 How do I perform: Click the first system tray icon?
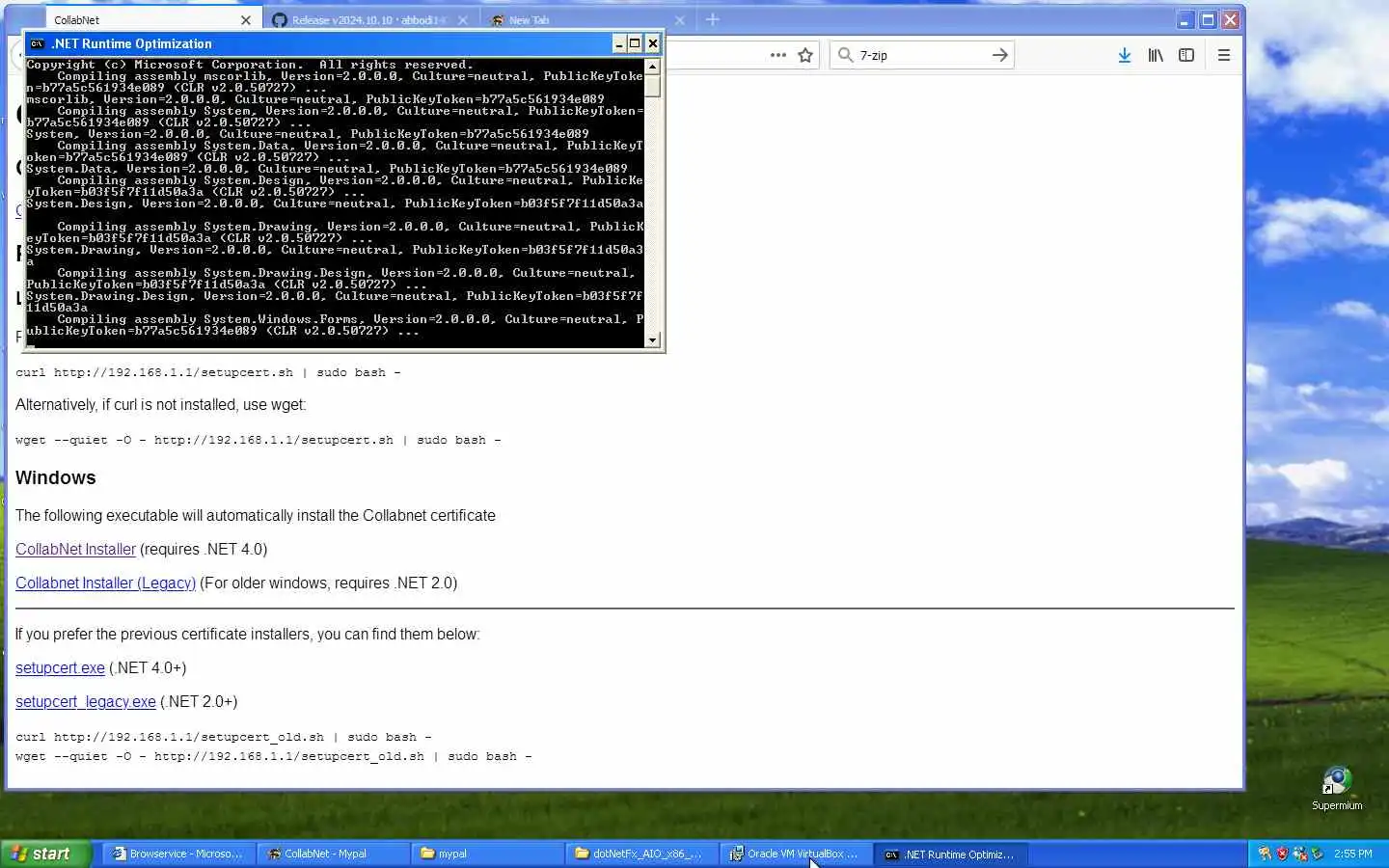[1265, 854]
